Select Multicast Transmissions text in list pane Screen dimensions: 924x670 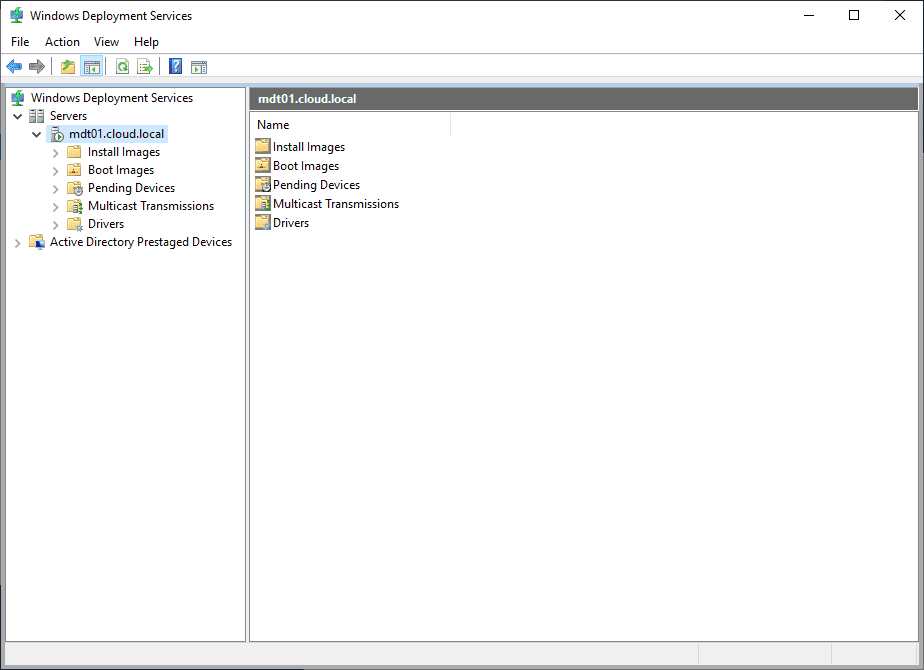point(336,203)
